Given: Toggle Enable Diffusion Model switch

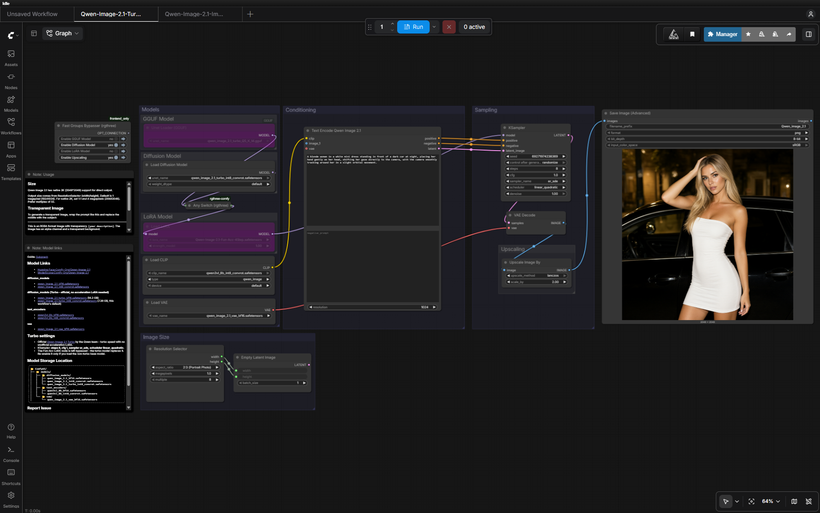Looking at the screenshot, I should click(x=116, y=145).
